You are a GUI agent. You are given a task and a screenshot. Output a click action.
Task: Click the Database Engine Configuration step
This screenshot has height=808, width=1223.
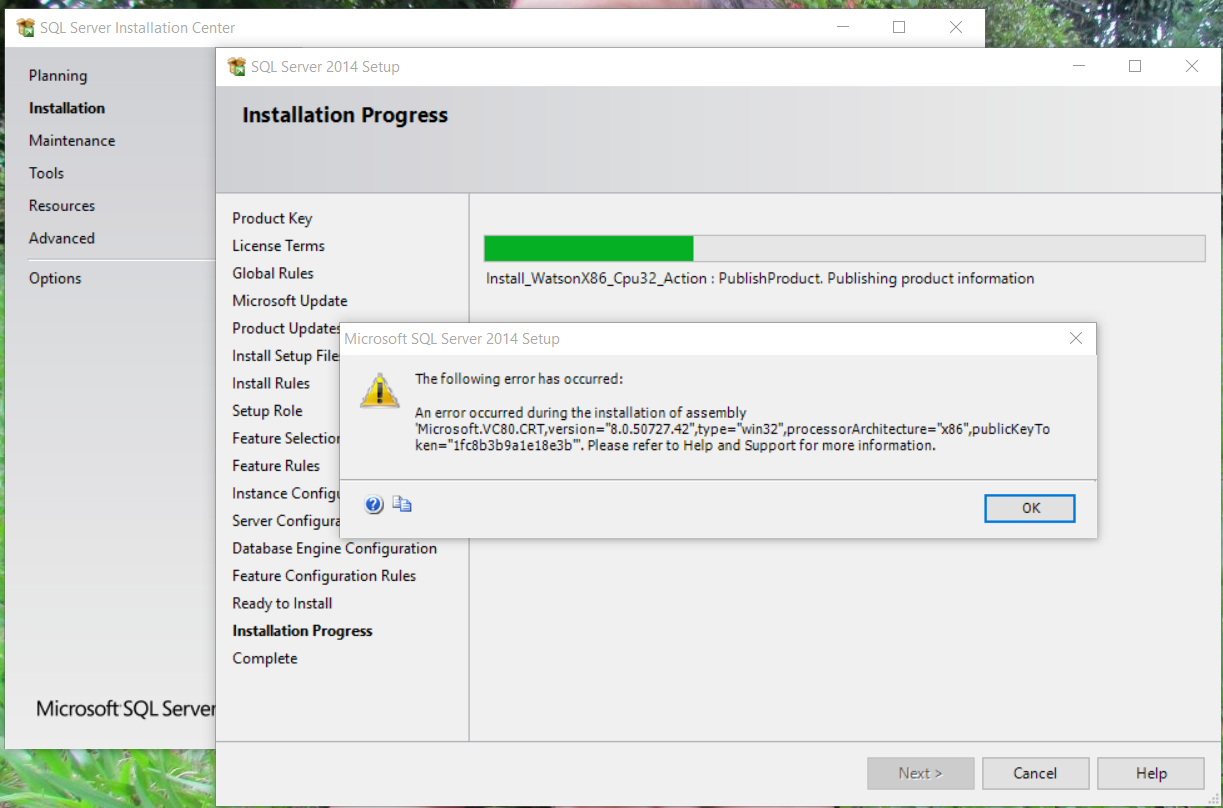[334, 548]
